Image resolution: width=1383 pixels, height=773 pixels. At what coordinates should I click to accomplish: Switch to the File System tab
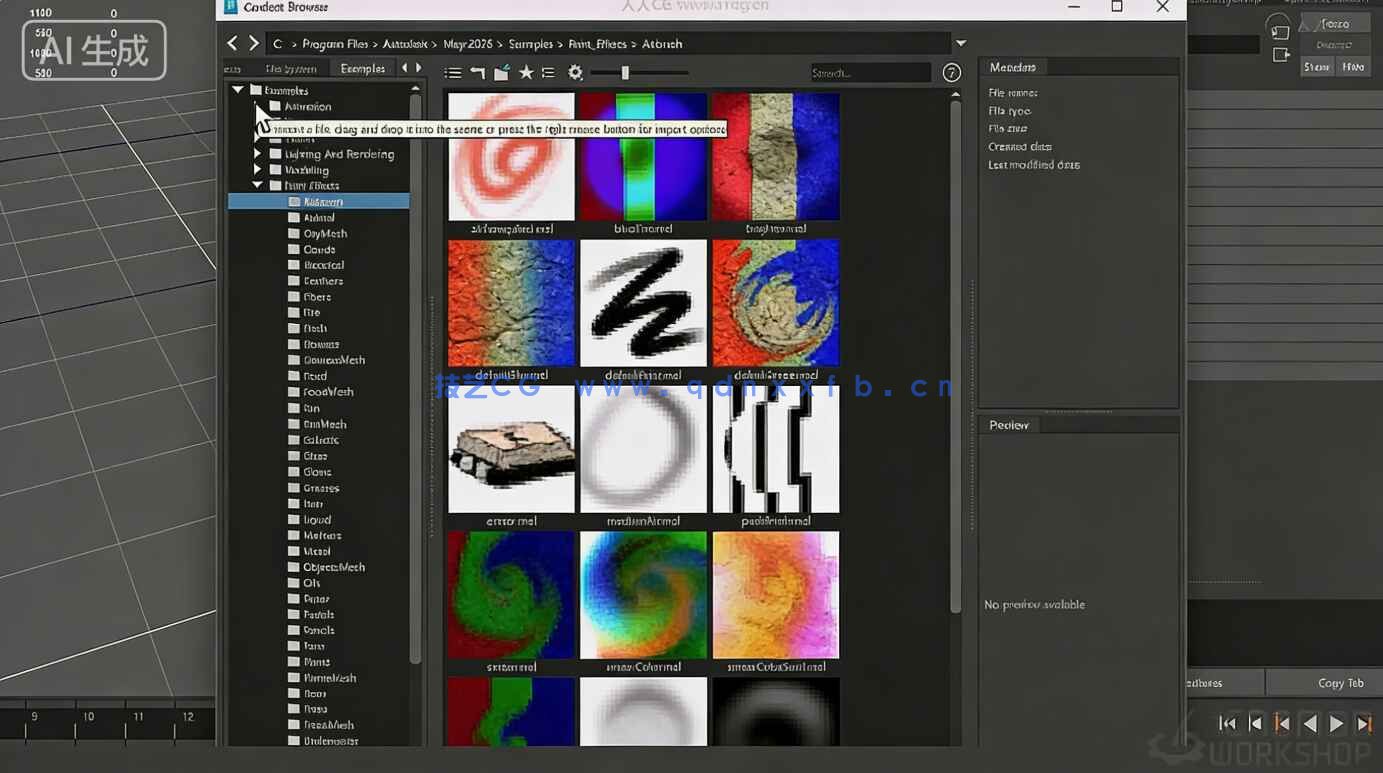[291, 68]
